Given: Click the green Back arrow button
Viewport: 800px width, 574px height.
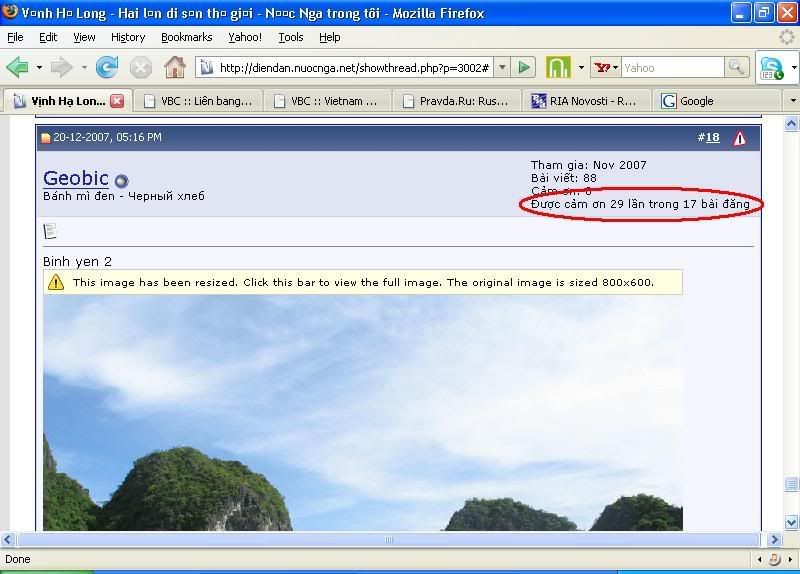Looking at the screenshot, I should [18, 68].
